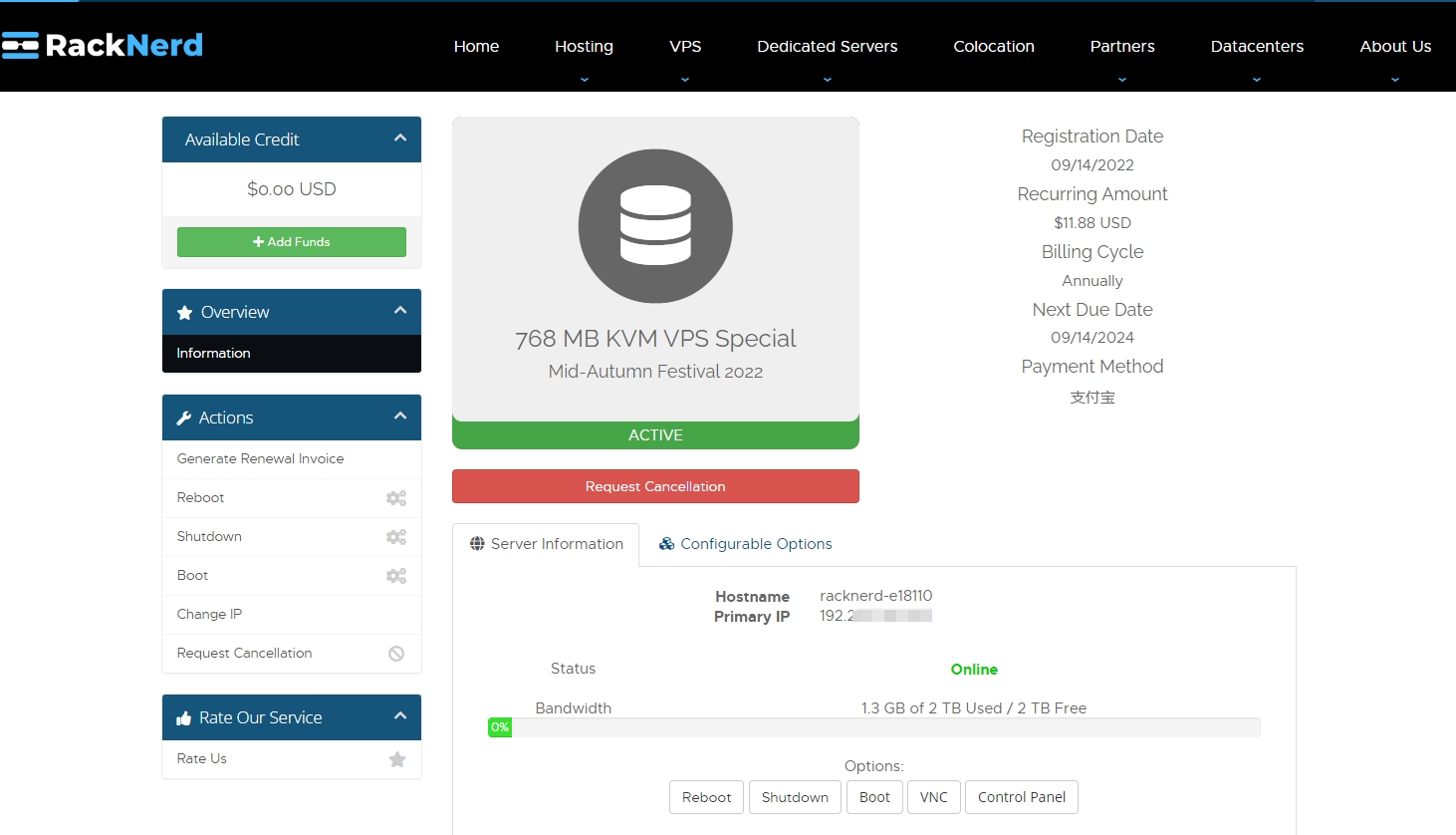Click the hostname racknerd-e18110
This screenshot has height=835, width=1456.
876,596
